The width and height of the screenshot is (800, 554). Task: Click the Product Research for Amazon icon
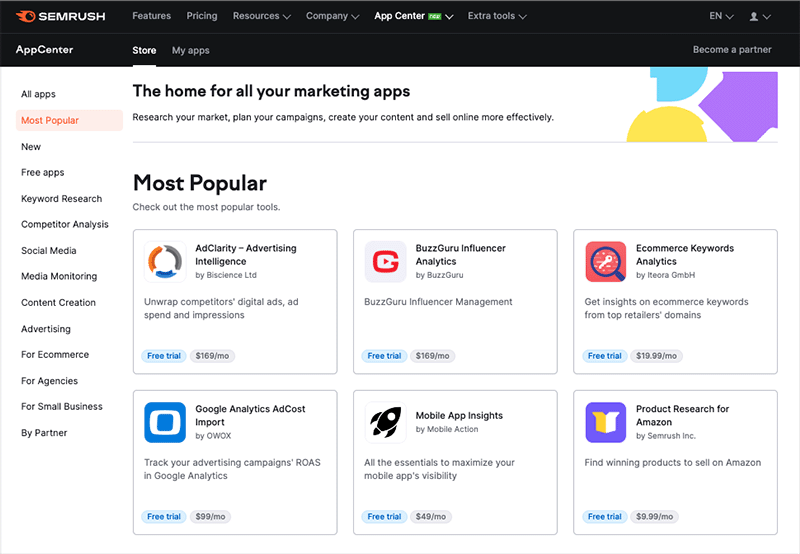click(606, 422)
